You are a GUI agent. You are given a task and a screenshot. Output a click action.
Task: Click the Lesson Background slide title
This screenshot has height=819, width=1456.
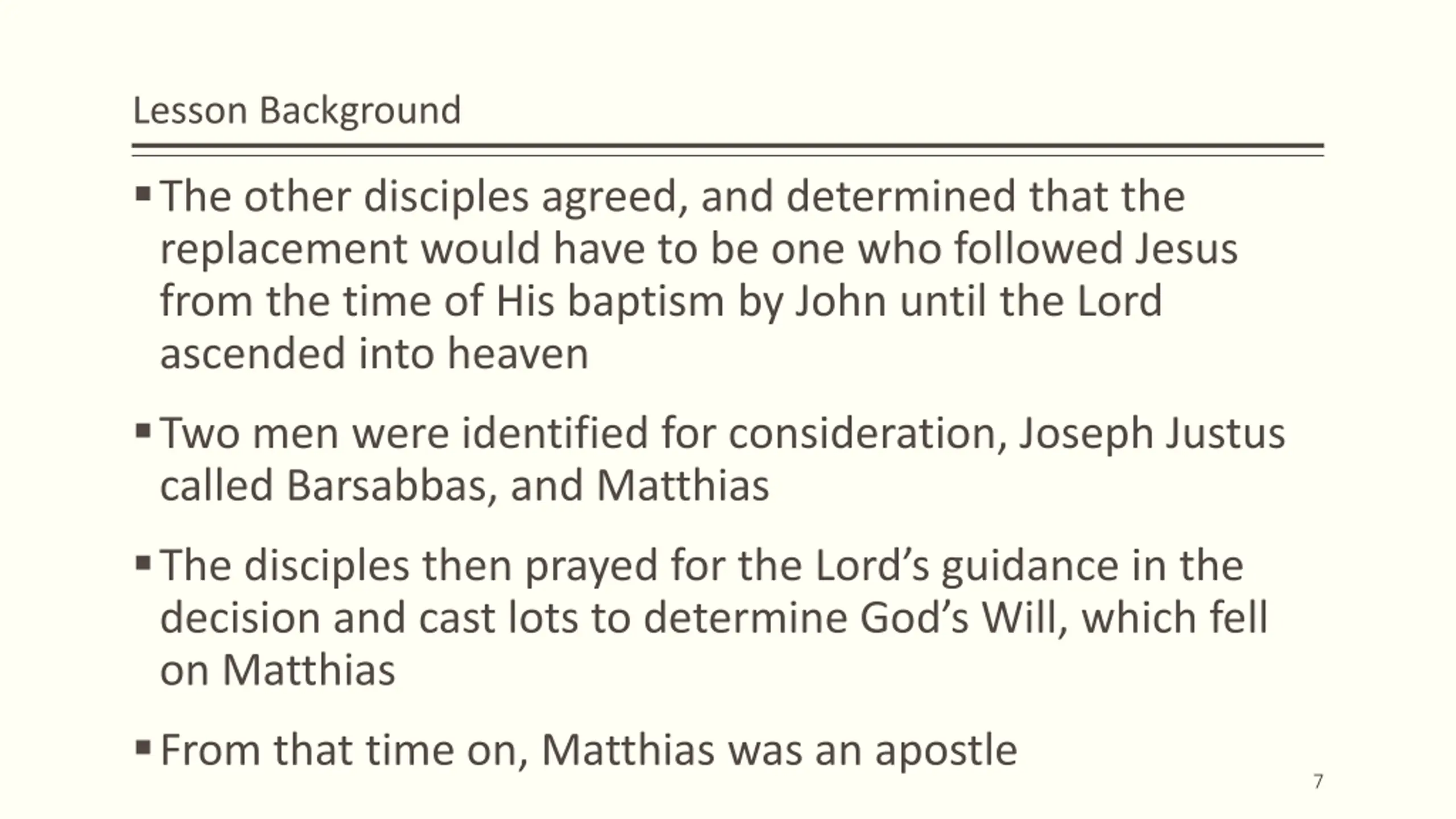[x=296, y=111]
